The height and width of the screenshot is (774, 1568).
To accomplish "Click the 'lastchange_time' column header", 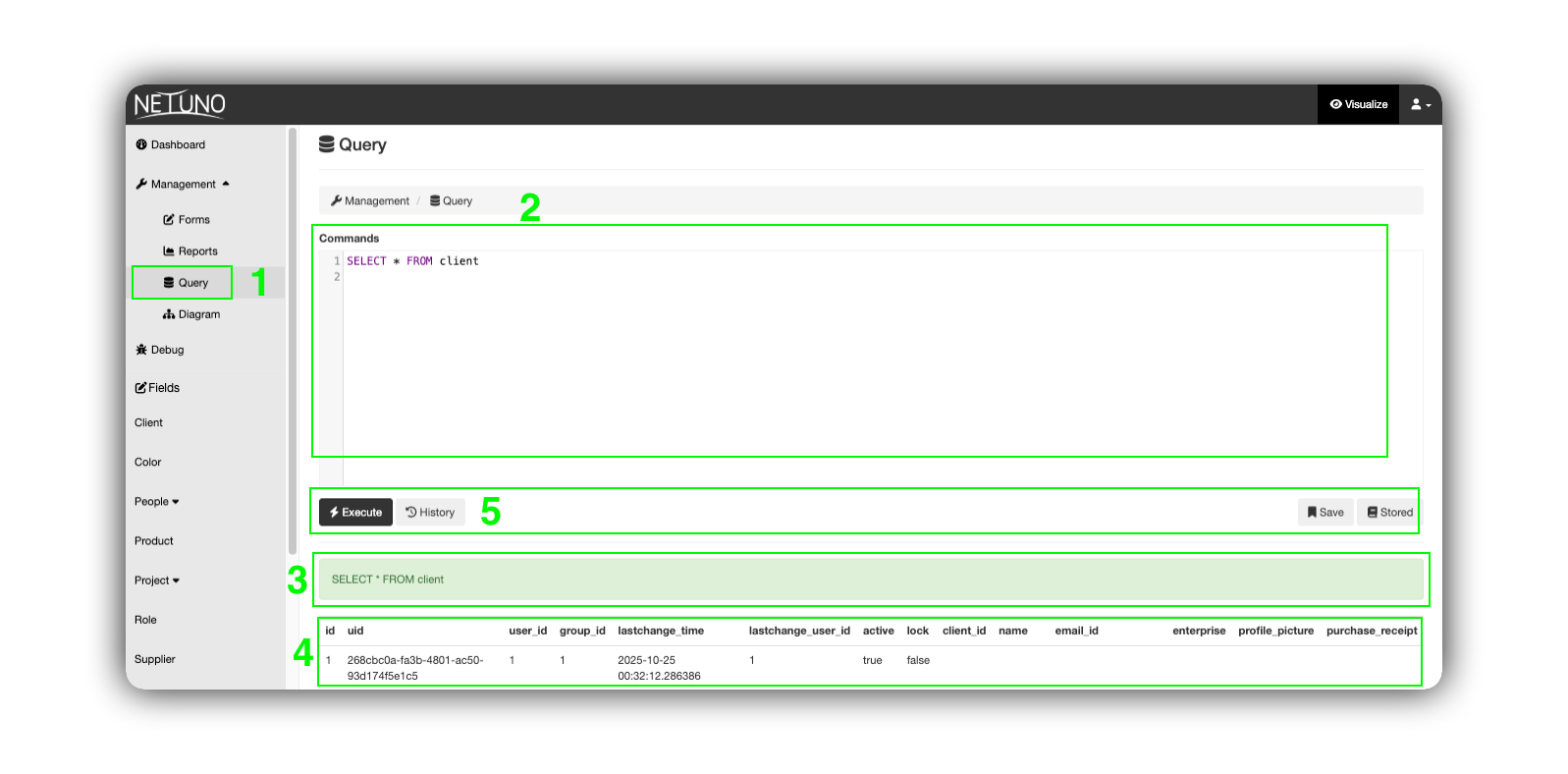I will click(x=661, y=631).
